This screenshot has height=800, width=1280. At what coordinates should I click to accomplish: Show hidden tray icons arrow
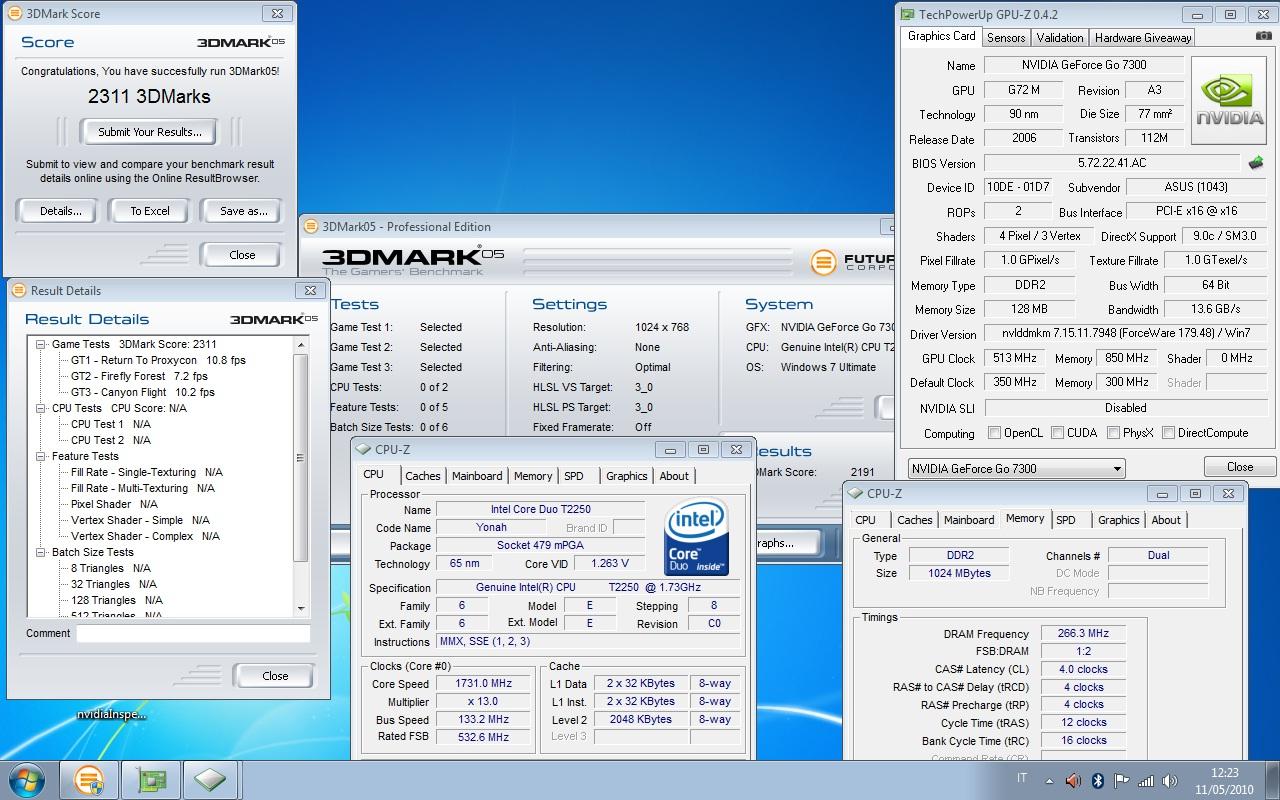tap(1049, 781)
